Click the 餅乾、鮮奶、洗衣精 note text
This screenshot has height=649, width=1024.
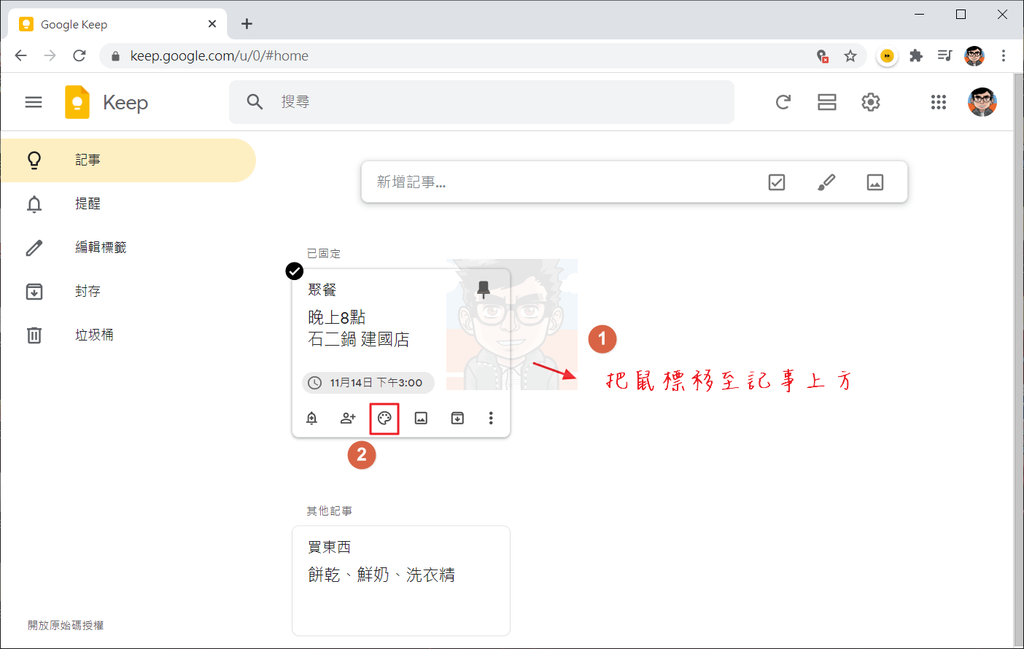point(381,575)
